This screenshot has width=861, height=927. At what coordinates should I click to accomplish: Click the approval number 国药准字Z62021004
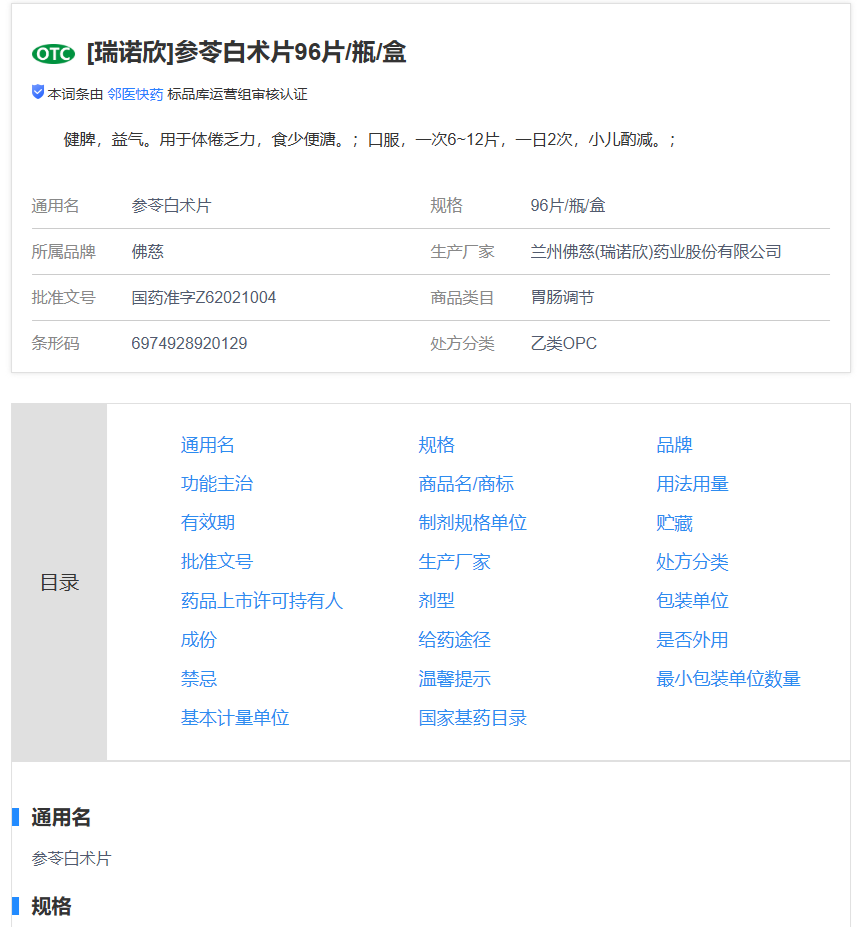click(203, 297)
